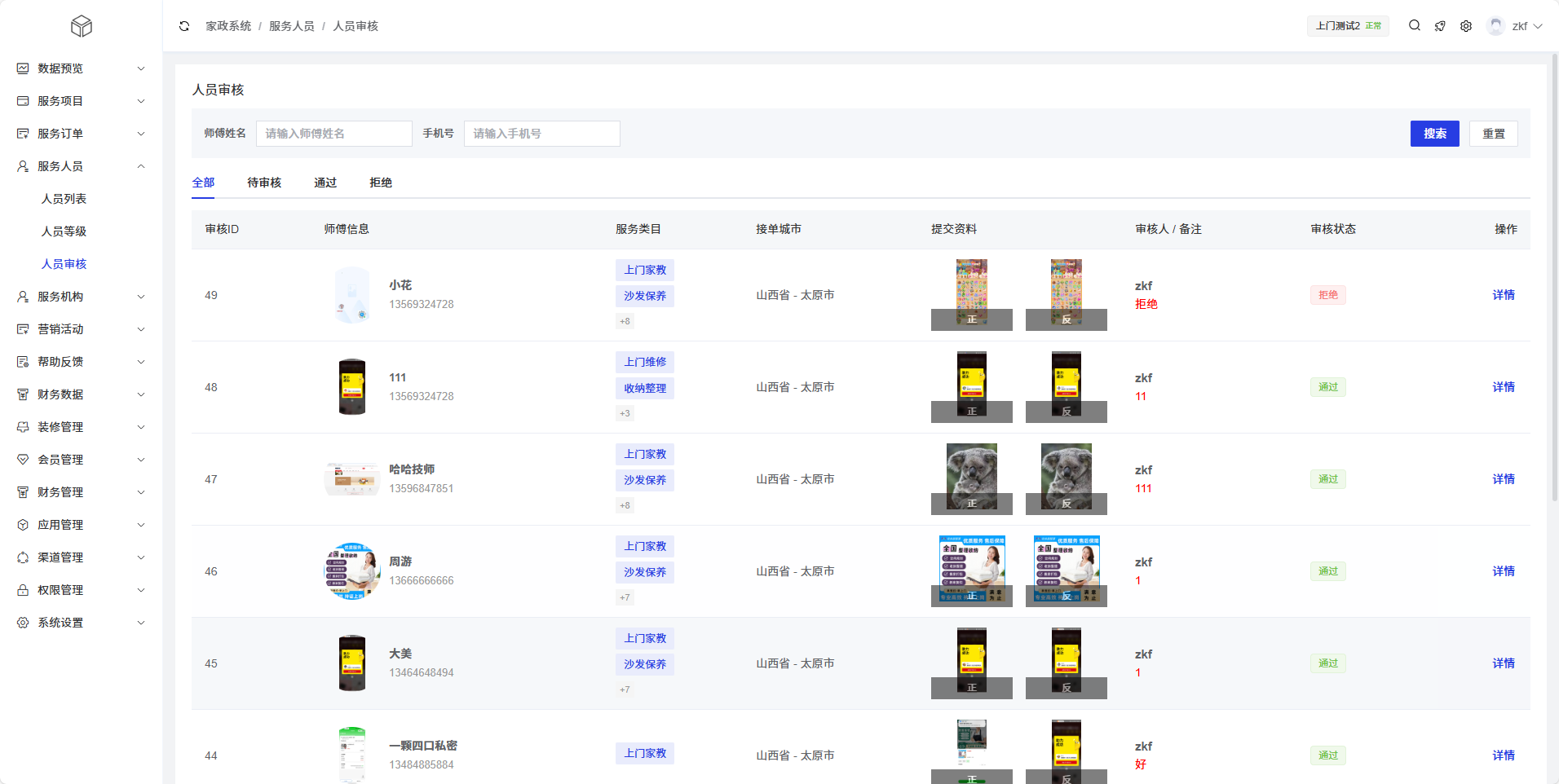This screenshot has height=784, width=1559.
Task: Click the 师傅姓名 input field
Action: pyautogui.click(x=333, y=134)
